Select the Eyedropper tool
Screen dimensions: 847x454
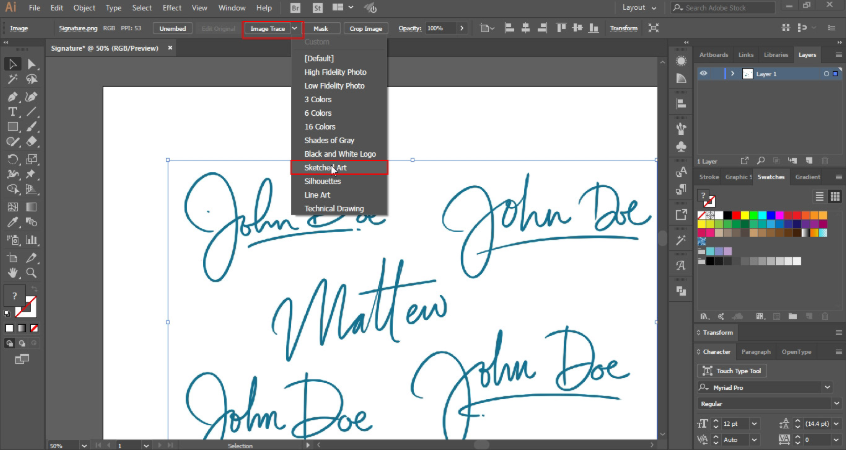[x=12, y=223]
